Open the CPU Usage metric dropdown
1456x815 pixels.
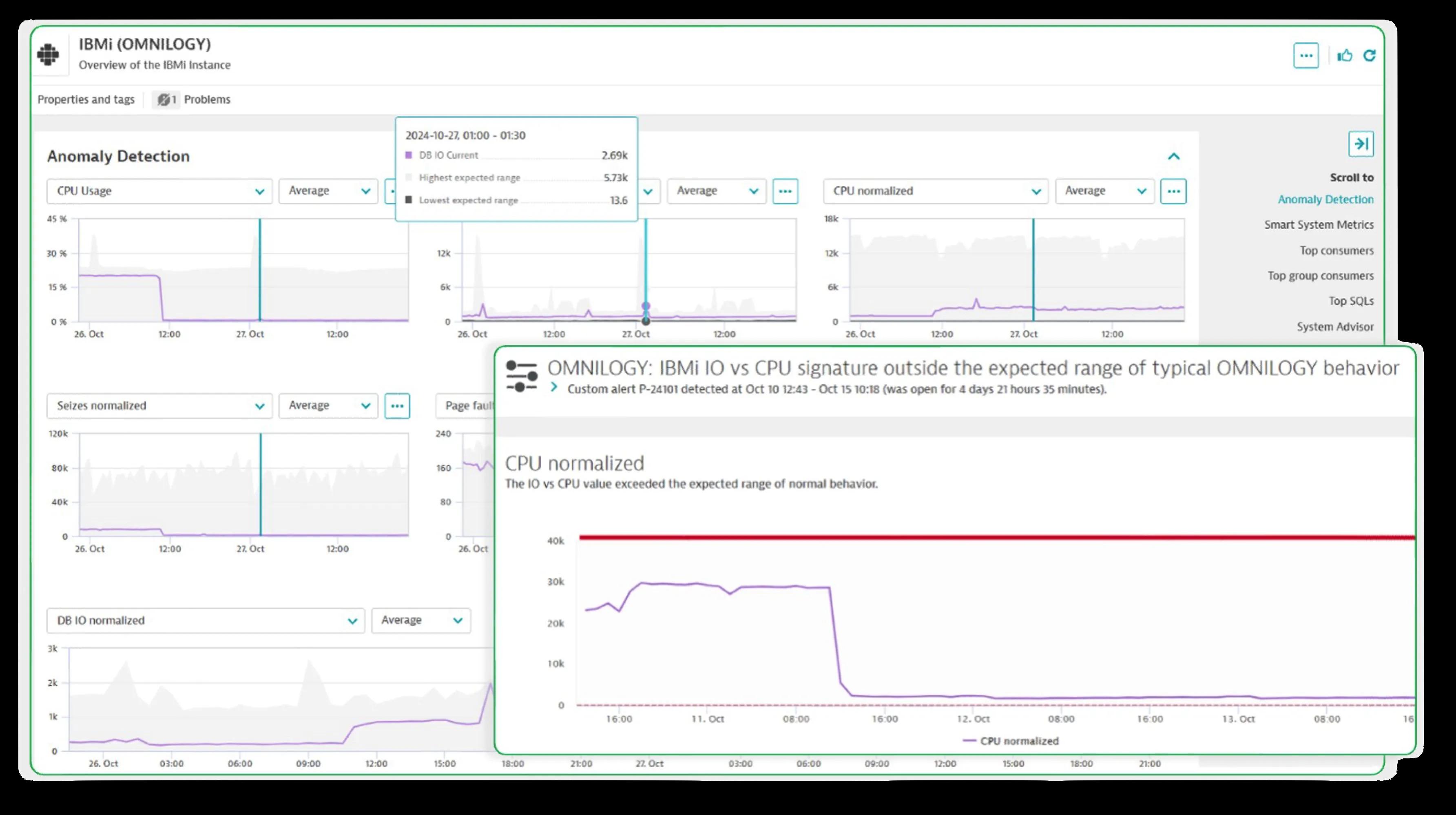(x=159, y=191)
